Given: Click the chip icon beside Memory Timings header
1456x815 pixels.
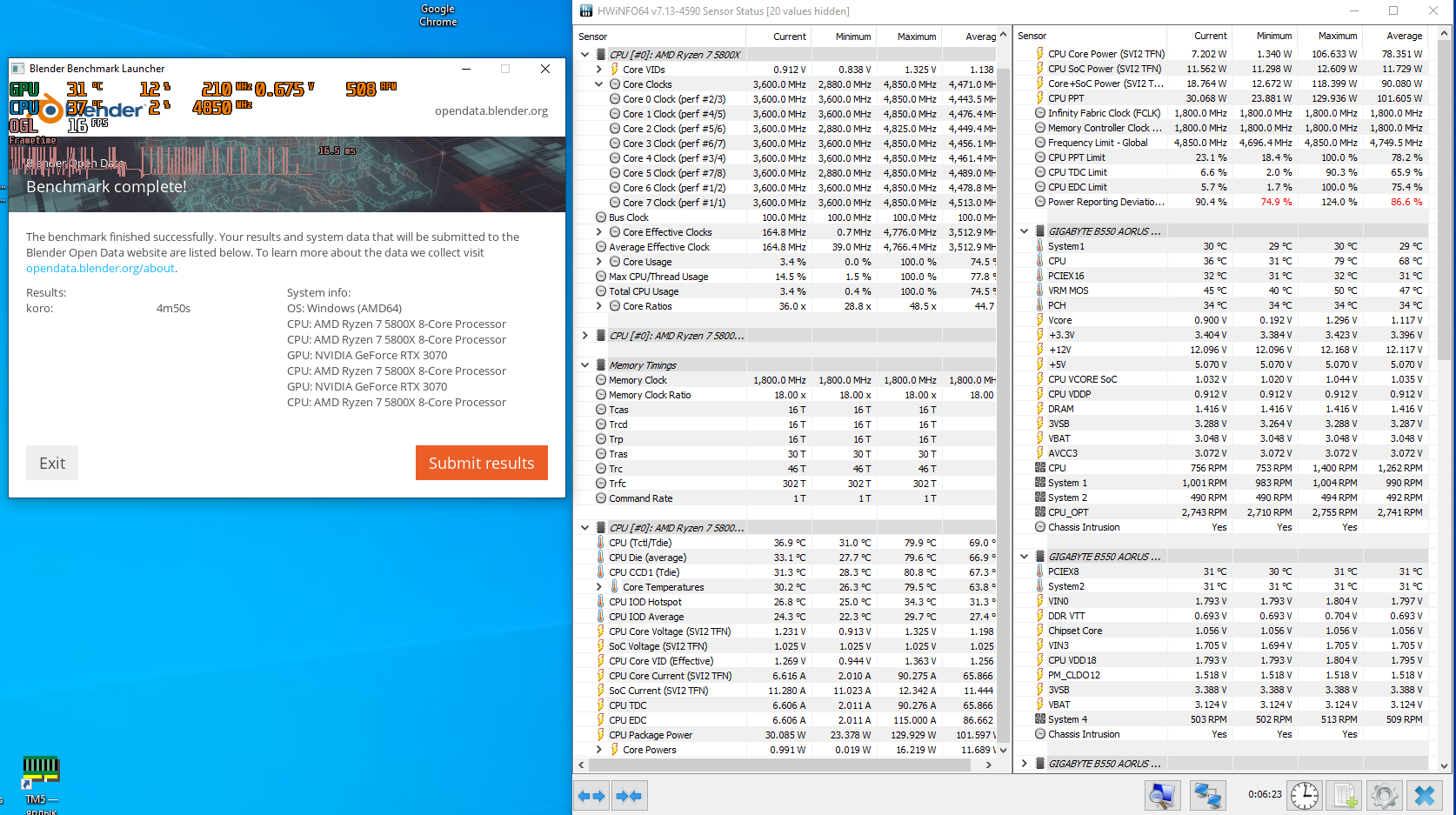Looking at the screenshot, I should [x=601, y=365].
